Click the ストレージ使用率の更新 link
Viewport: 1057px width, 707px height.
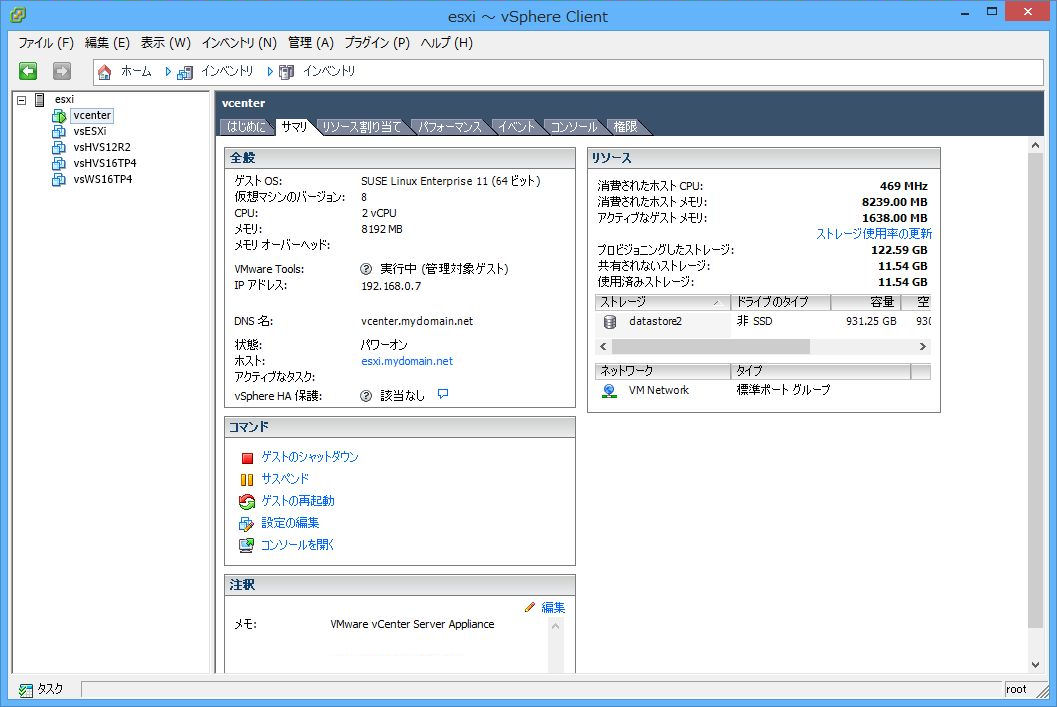[x=874, y=234]
